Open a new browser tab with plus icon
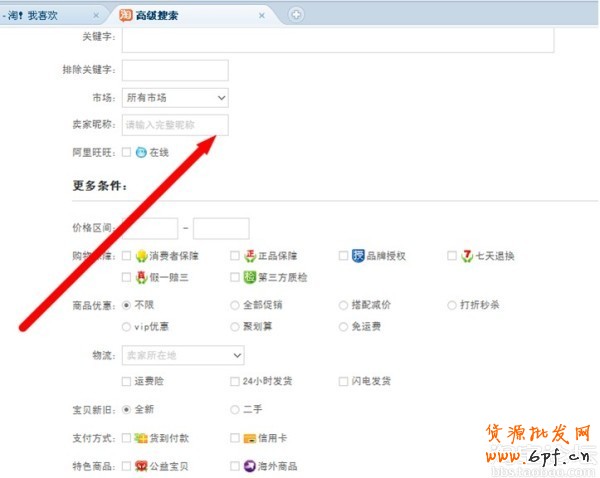Viewport: 600px width, 478px height. 296,14
